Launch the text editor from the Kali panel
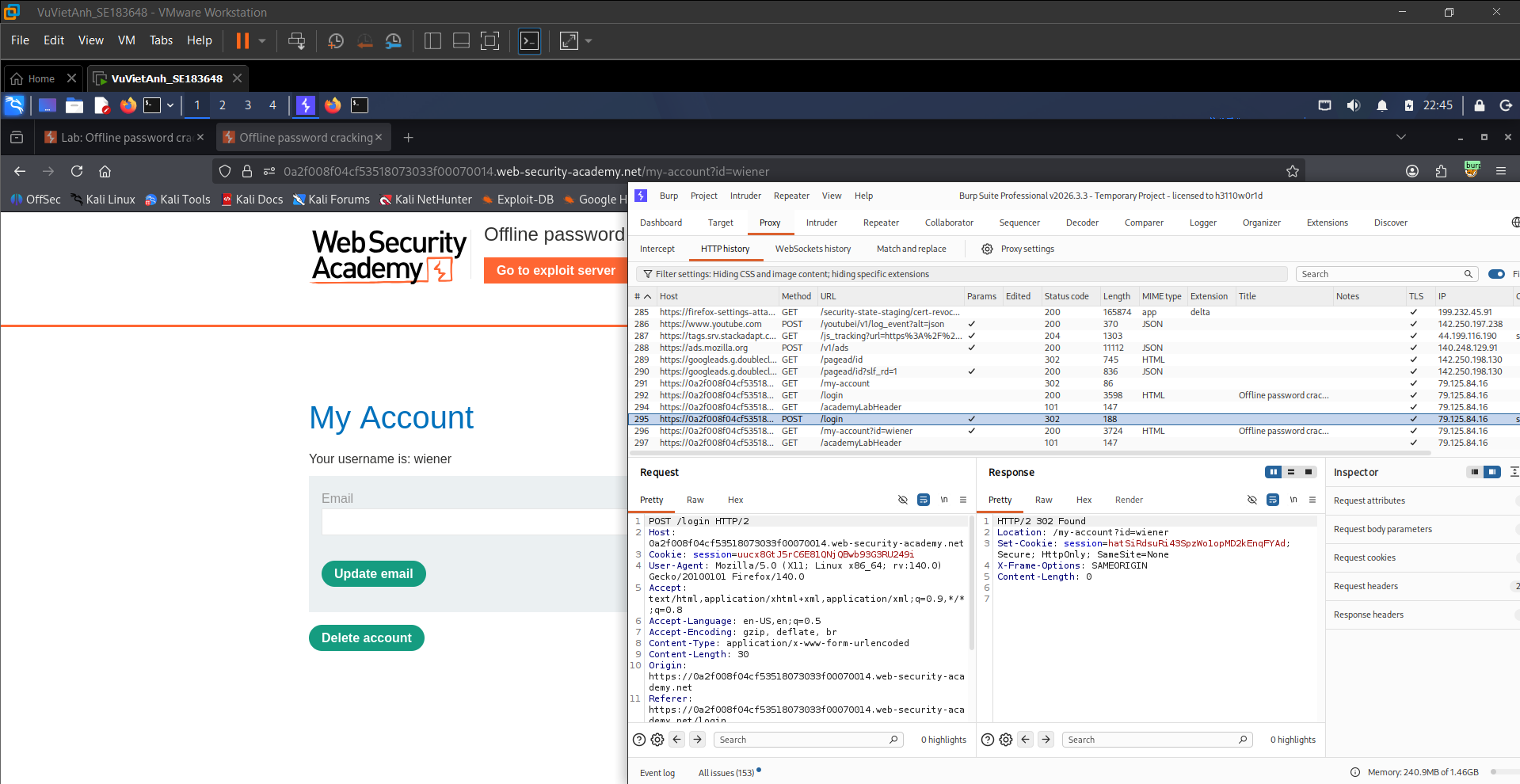The height and width of the screenshot is (784, 1520). click(x=101, y=105)
